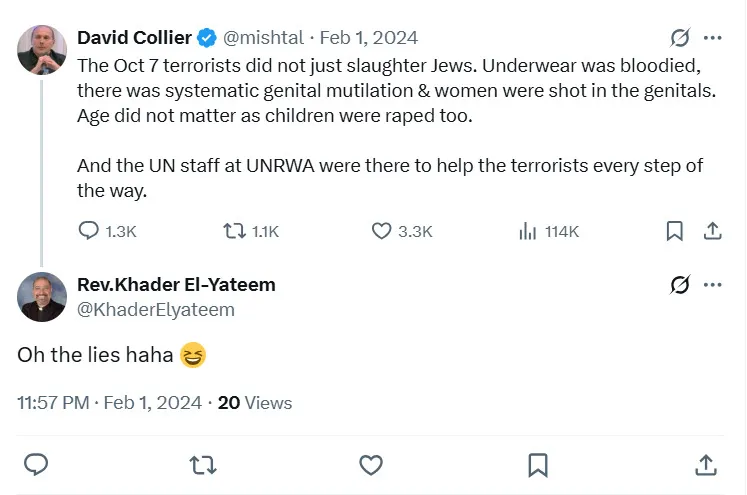Repost Rev. Khader El-Yateem's reply
This screenshot has width=747, height=495.
203,464
